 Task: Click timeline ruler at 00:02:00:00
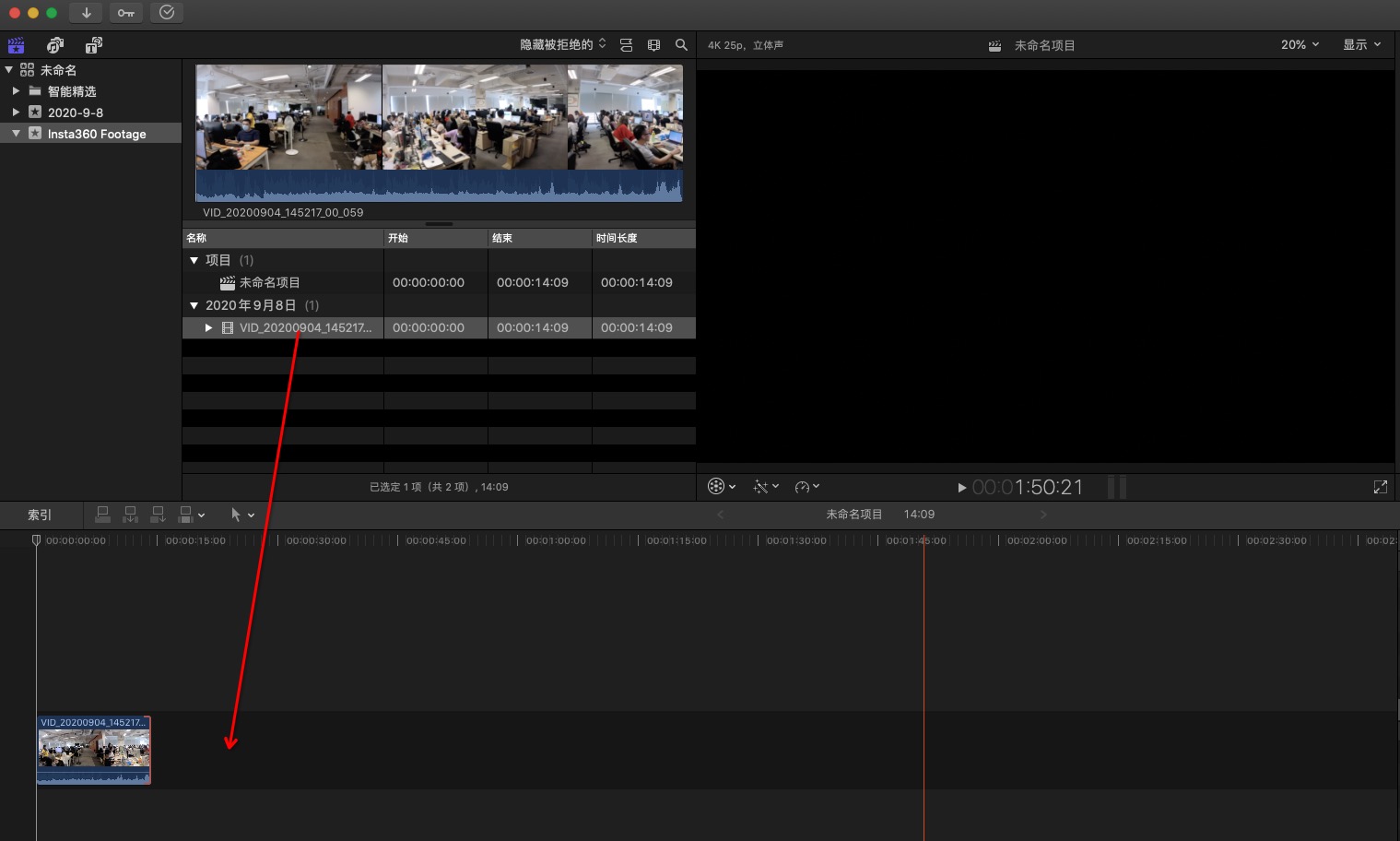pos(1037,540)
